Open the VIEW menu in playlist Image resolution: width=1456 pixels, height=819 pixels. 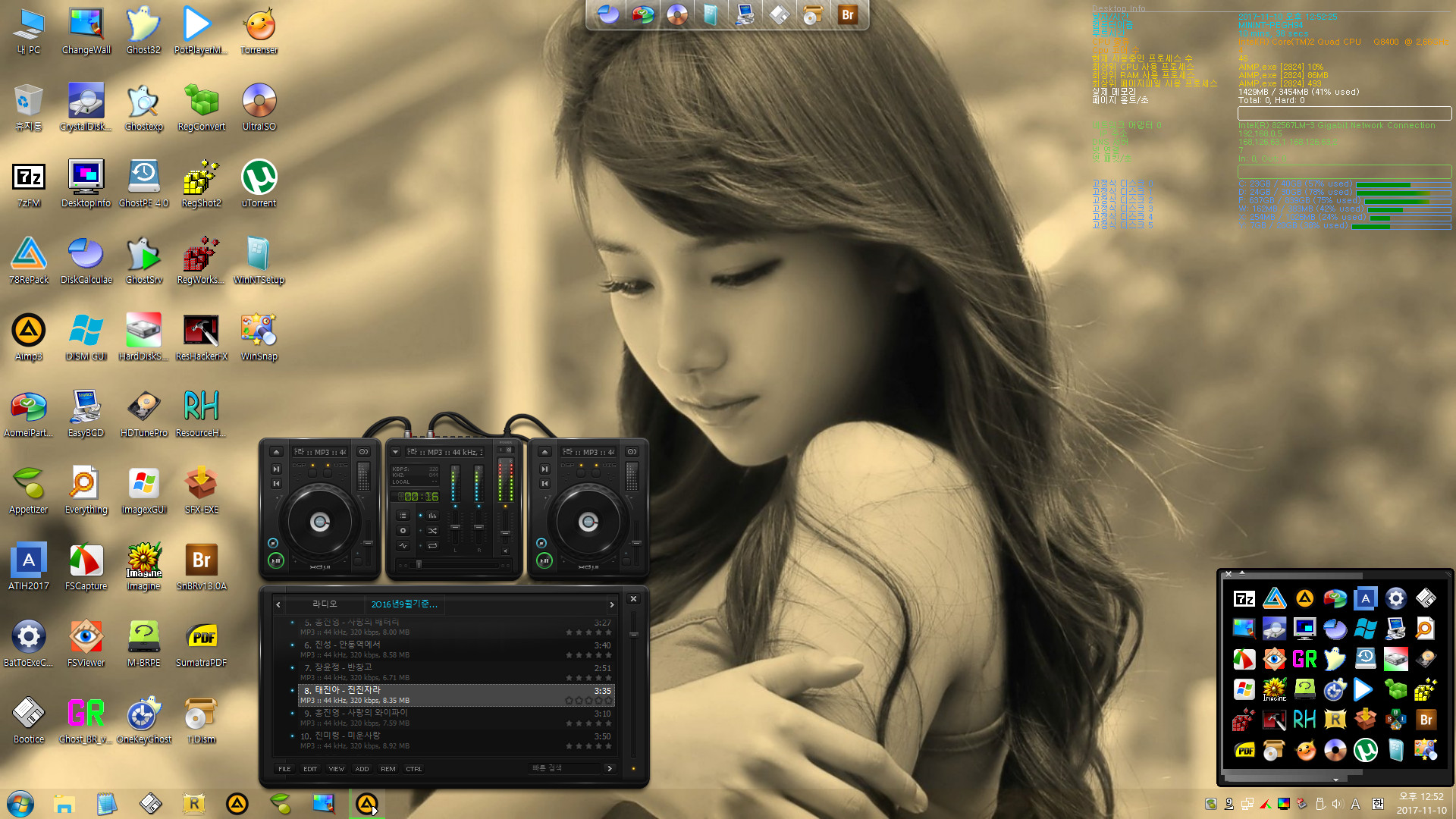tap(336, 769)
